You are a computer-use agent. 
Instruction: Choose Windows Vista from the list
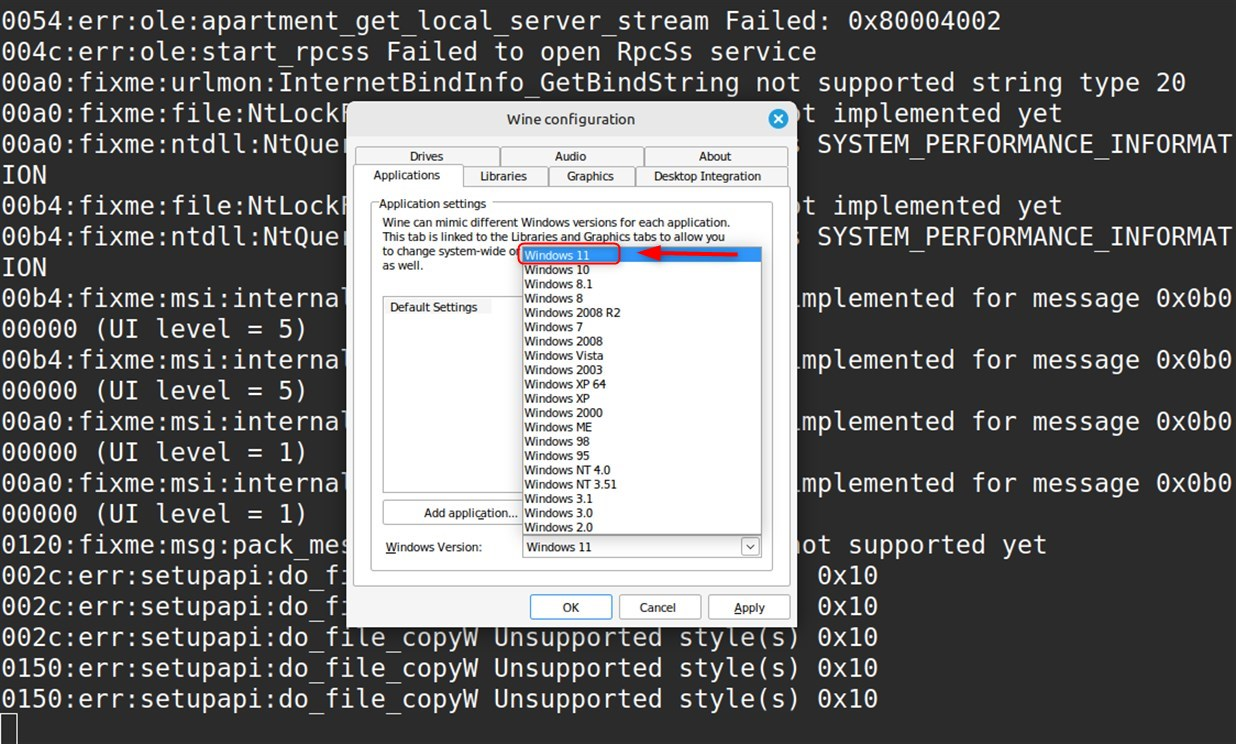[x=641, y=355]
